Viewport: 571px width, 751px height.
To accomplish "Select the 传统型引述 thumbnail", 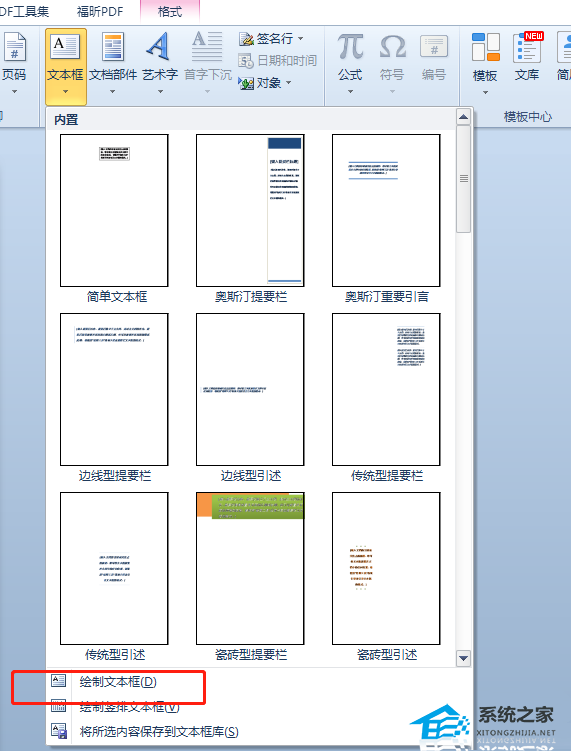I will (x=114, y=569).
